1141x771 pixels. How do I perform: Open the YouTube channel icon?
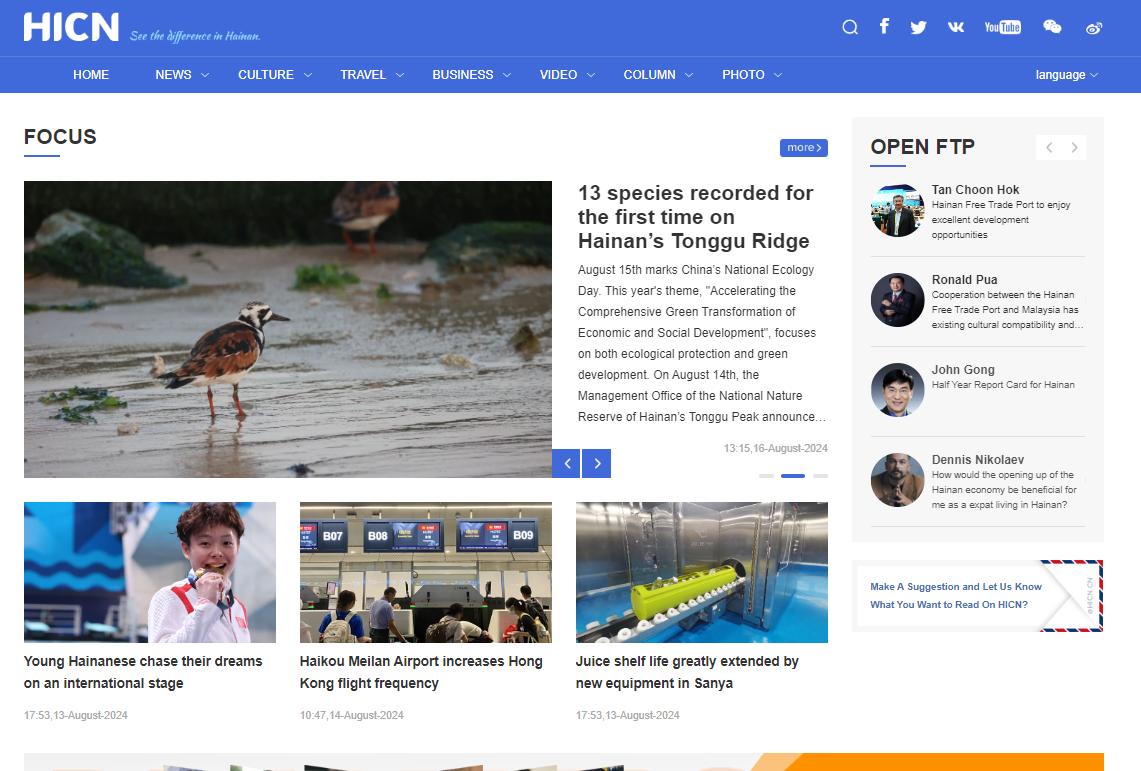(1002, 27)
